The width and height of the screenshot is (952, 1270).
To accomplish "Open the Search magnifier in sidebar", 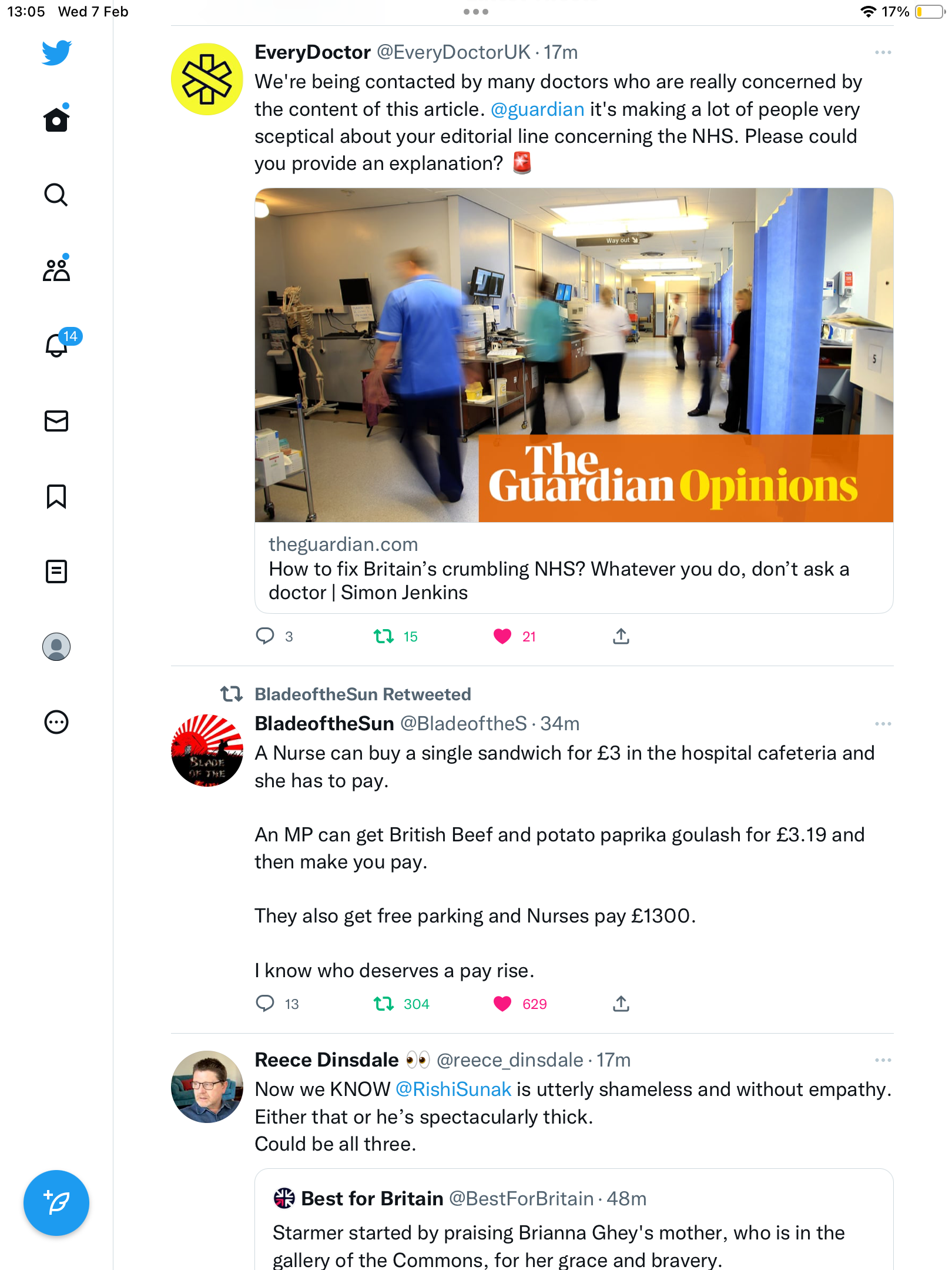I will tap(56, 195).
